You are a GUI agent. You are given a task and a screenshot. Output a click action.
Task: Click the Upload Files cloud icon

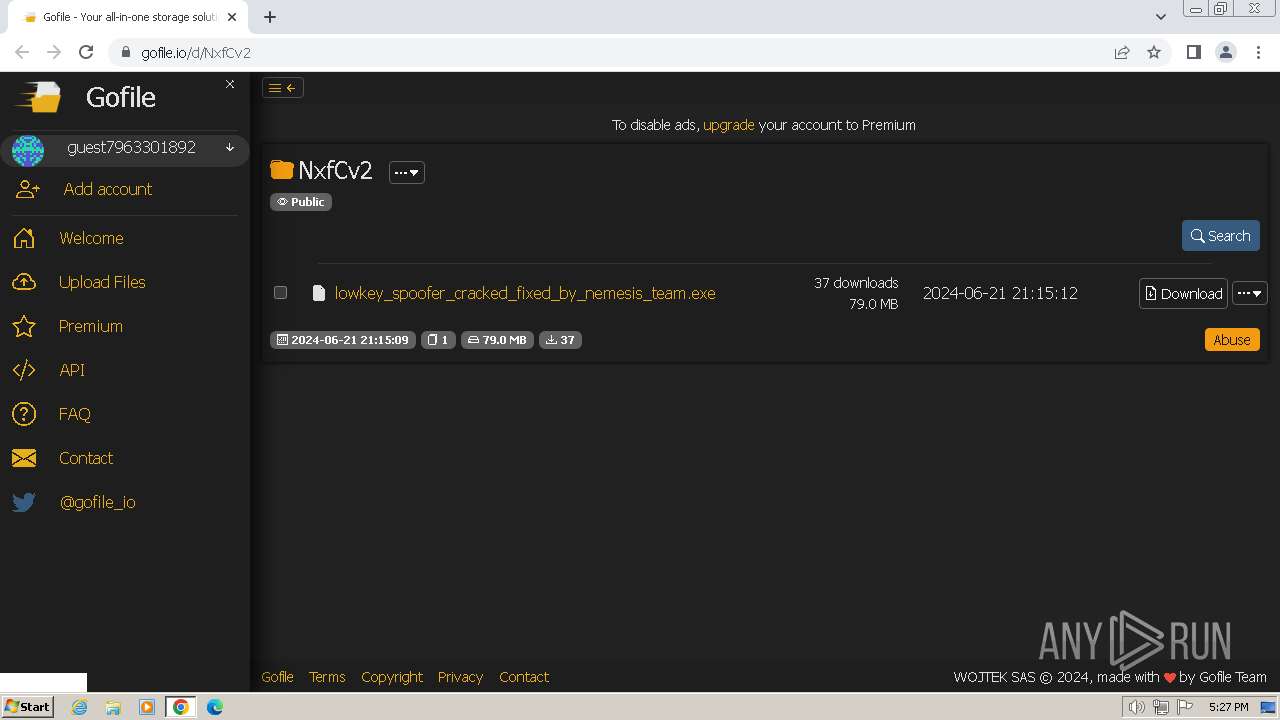pos(24,282)
